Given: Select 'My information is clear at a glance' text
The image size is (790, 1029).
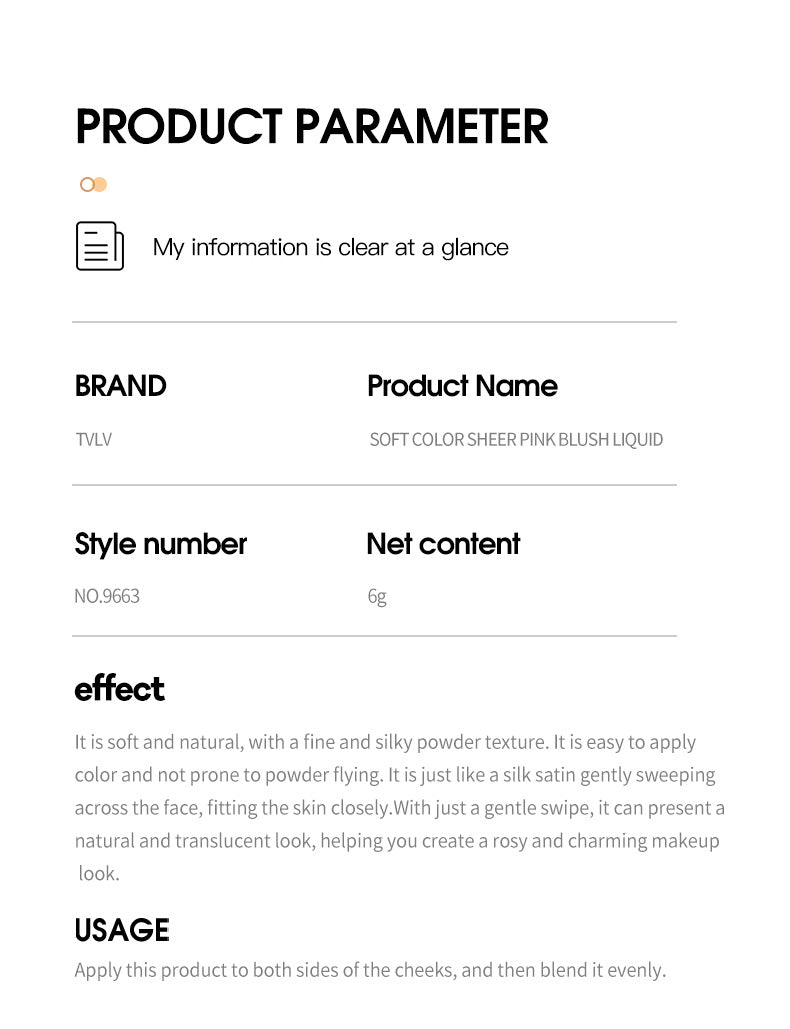Looking at the screenshot, I should point(330,247).
